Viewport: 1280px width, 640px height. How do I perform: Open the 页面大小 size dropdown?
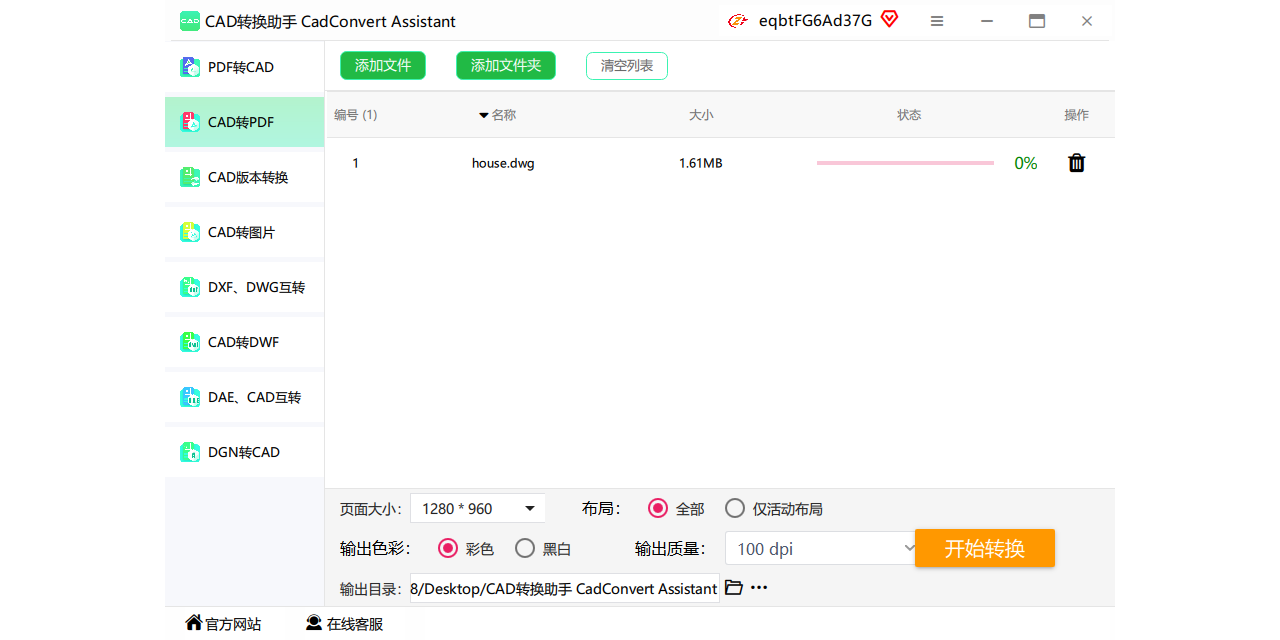(x=478, y=508)
